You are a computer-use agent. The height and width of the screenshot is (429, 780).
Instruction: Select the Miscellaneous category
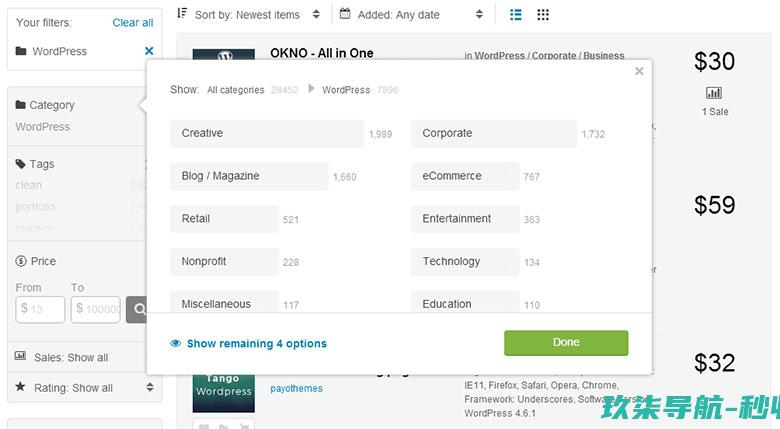(224, 302)
